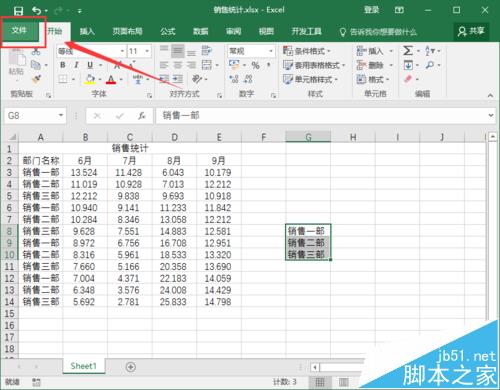The height and width of the screenshot is (390, 500).
Task: Click the 共享 share button
Action: pos(471,32)
